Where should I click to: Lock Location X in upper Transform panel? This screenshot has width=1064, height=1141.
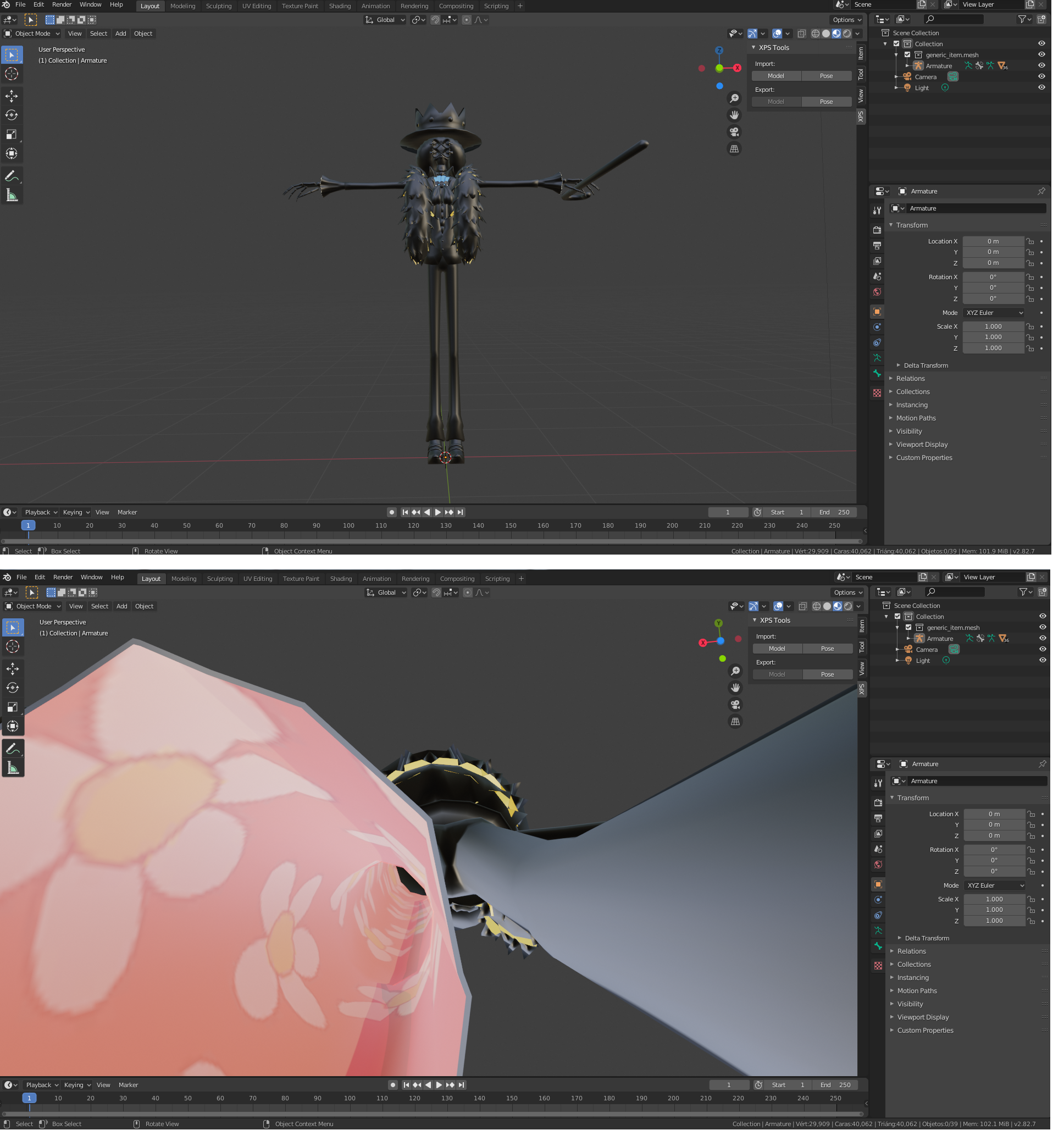pyautogui.click(x=1030, y=242)
